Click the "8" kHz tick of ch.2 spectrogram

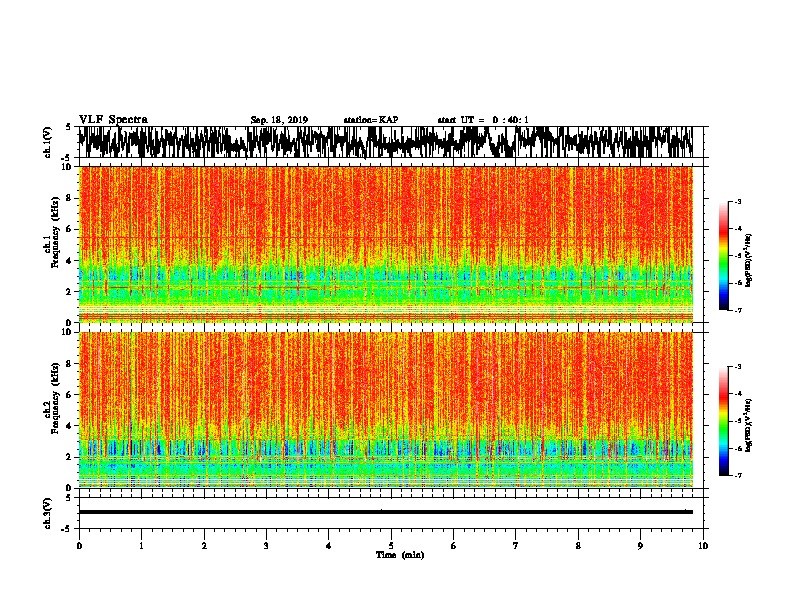coord(69,364)
